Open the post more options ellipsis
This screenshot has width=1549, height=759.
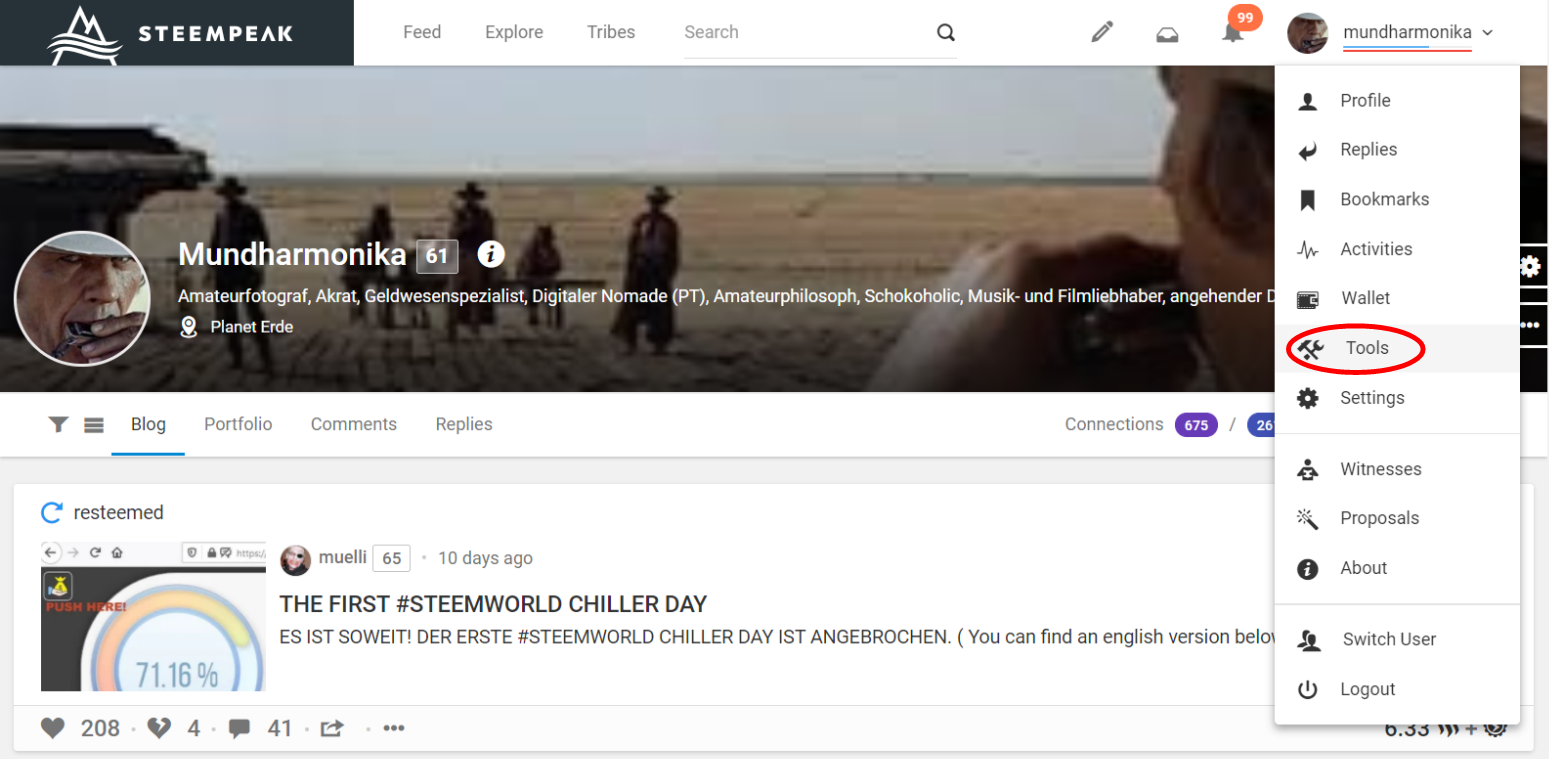click(x=394, y=728)
